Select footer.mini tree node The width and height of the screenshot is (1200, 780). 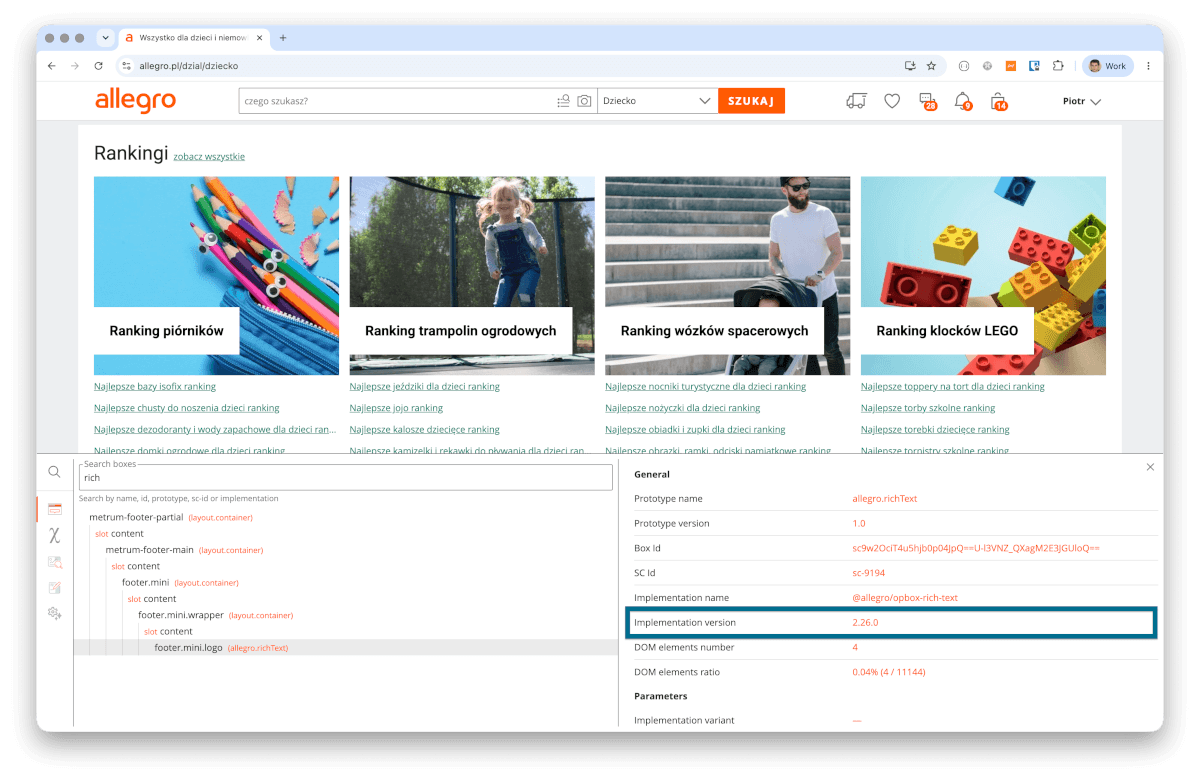[x=146, y=582]
